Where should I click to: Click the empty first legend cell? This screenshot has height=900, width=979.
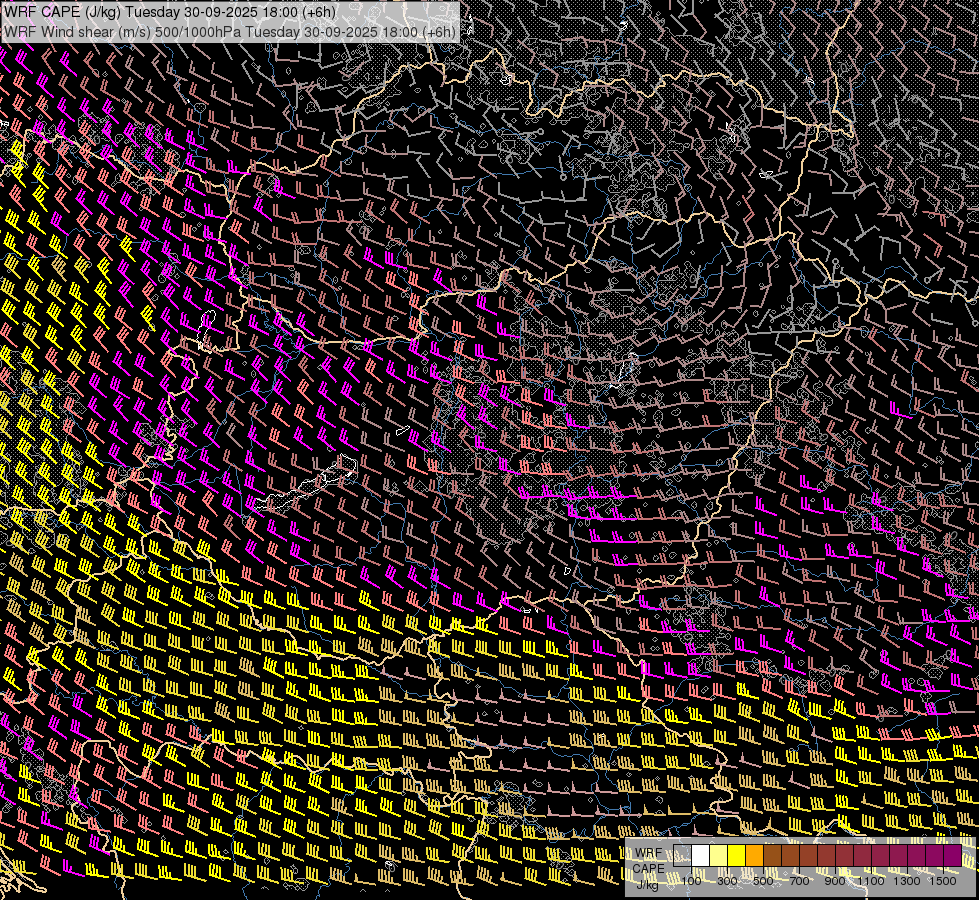click(683, 856)
